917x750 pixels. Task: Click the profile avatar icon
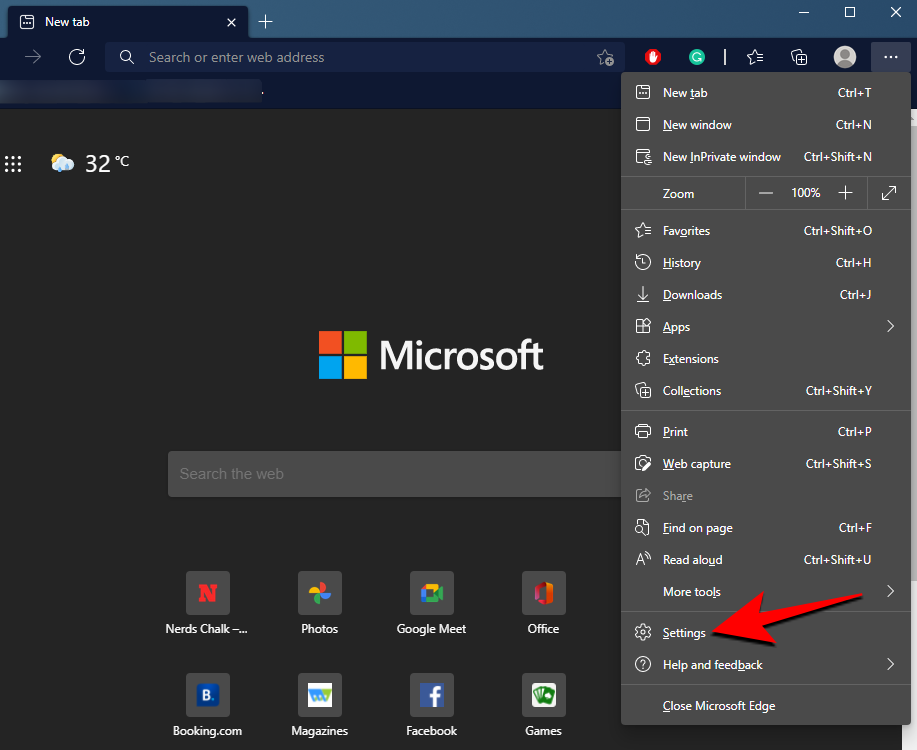click(x=844, y=57)
